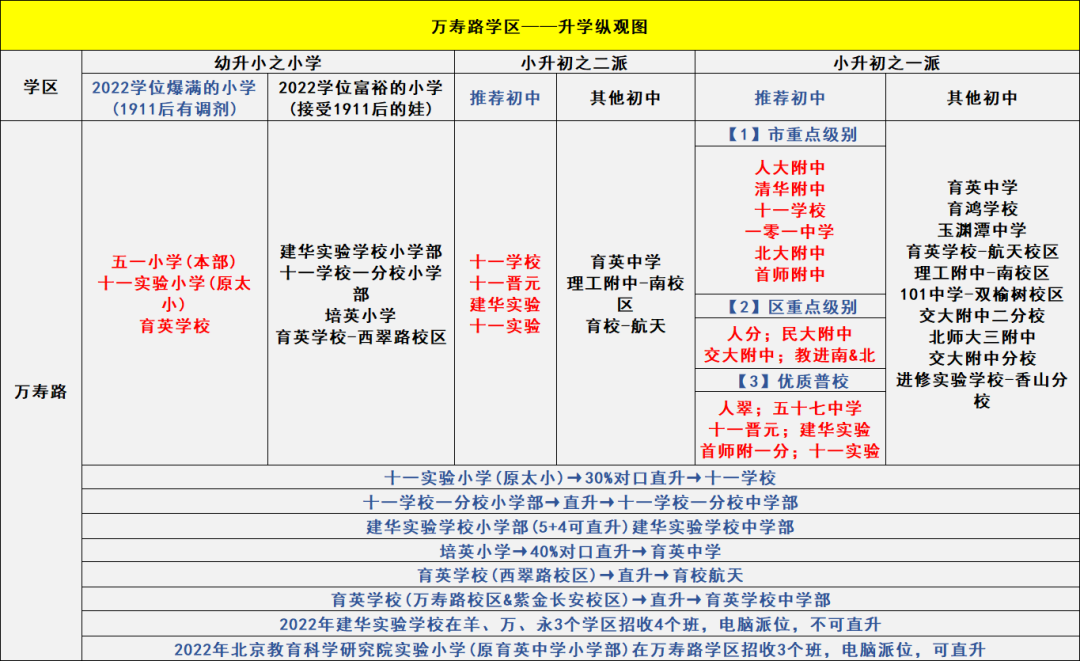Click the 交大附中分校 entry
This screenshot has height=661, width=1080.
[x=982, y=358]
